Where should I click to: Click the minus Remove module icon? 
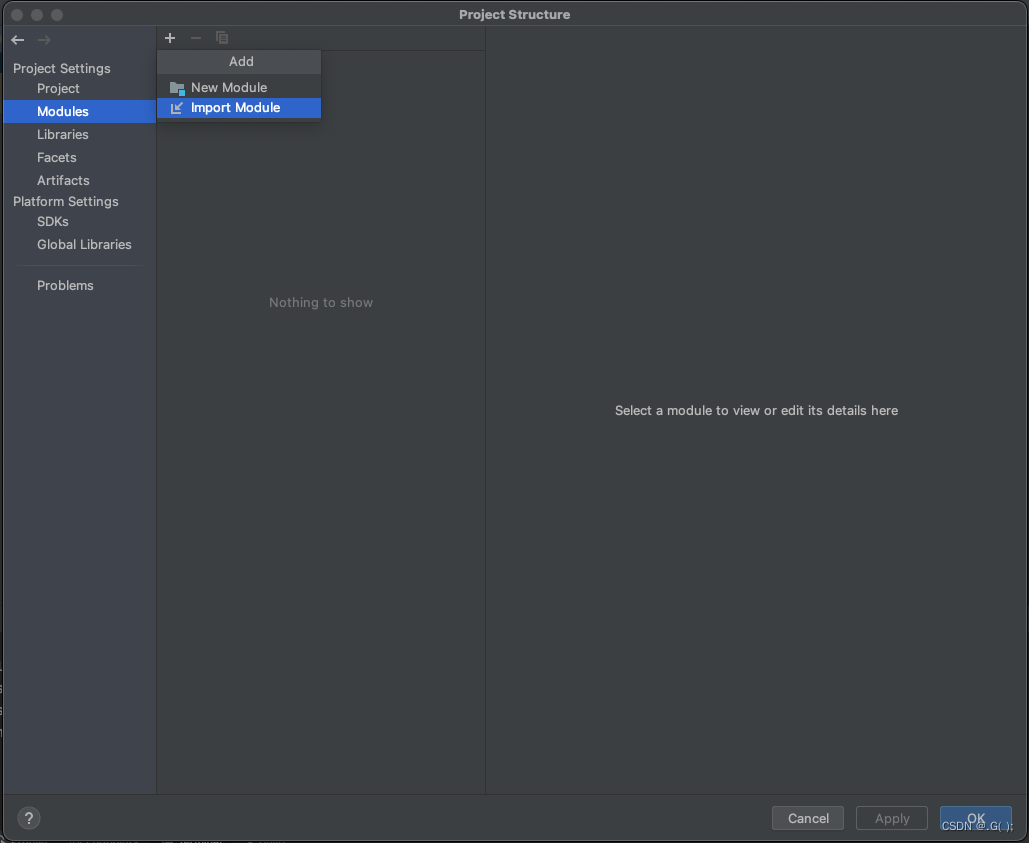click(196, 38)
